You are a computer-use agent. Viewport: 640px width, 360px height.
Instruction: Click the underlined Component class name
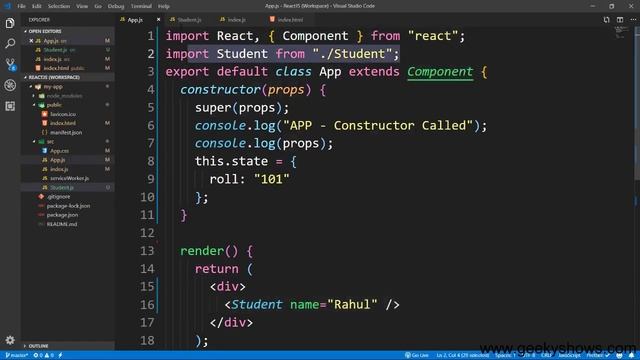[440, 72]
